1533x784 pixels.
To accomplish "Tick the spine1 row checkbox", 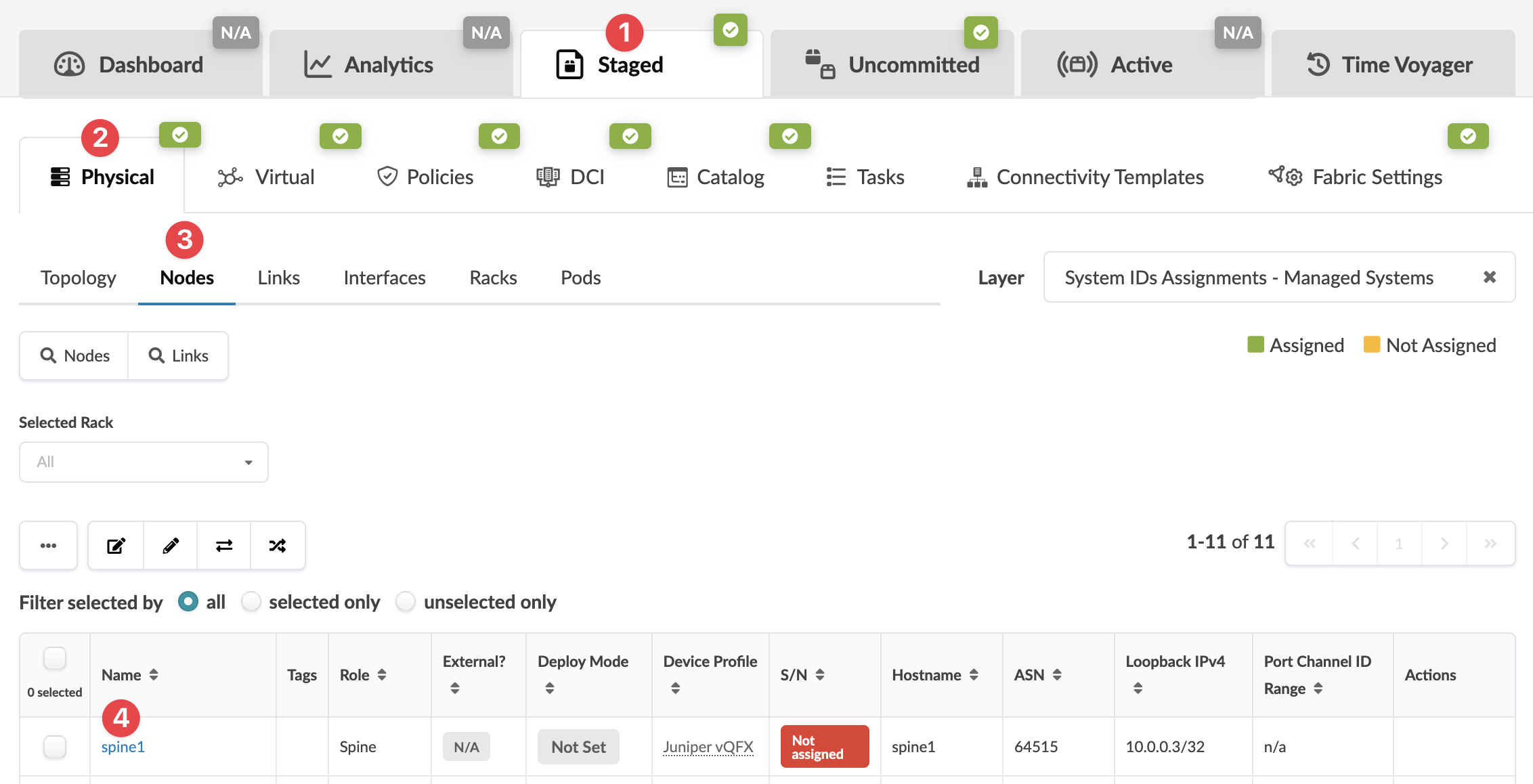I will pos(55,747).
